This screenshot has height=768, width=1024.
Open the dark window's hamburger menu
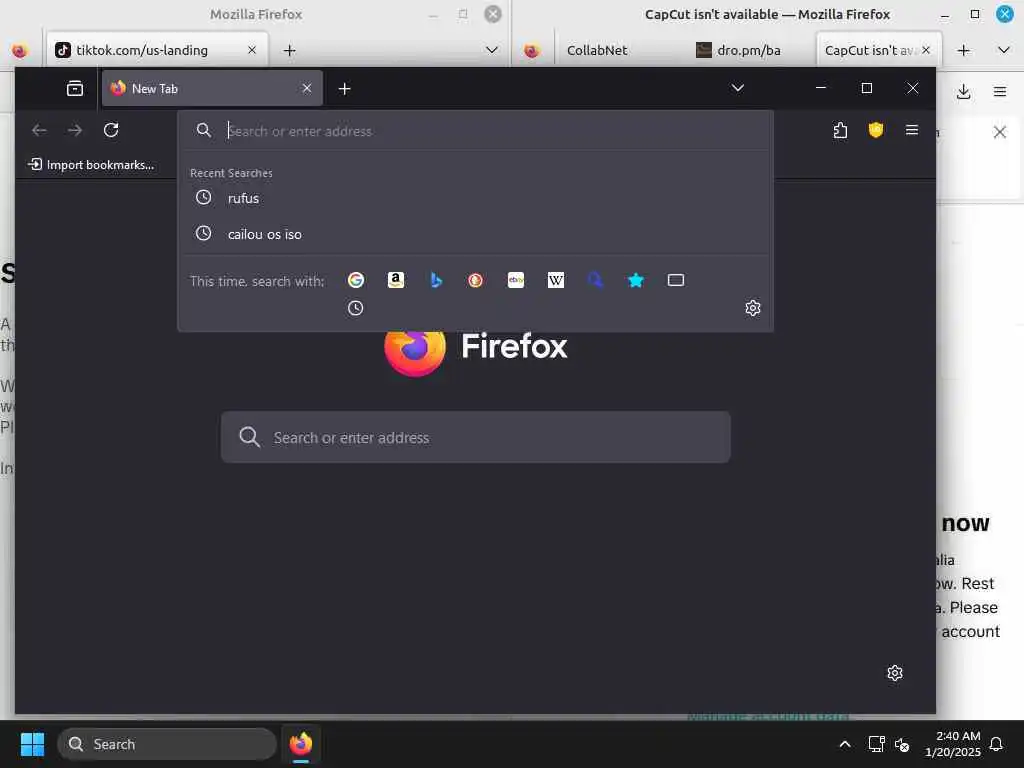[912, 130]
